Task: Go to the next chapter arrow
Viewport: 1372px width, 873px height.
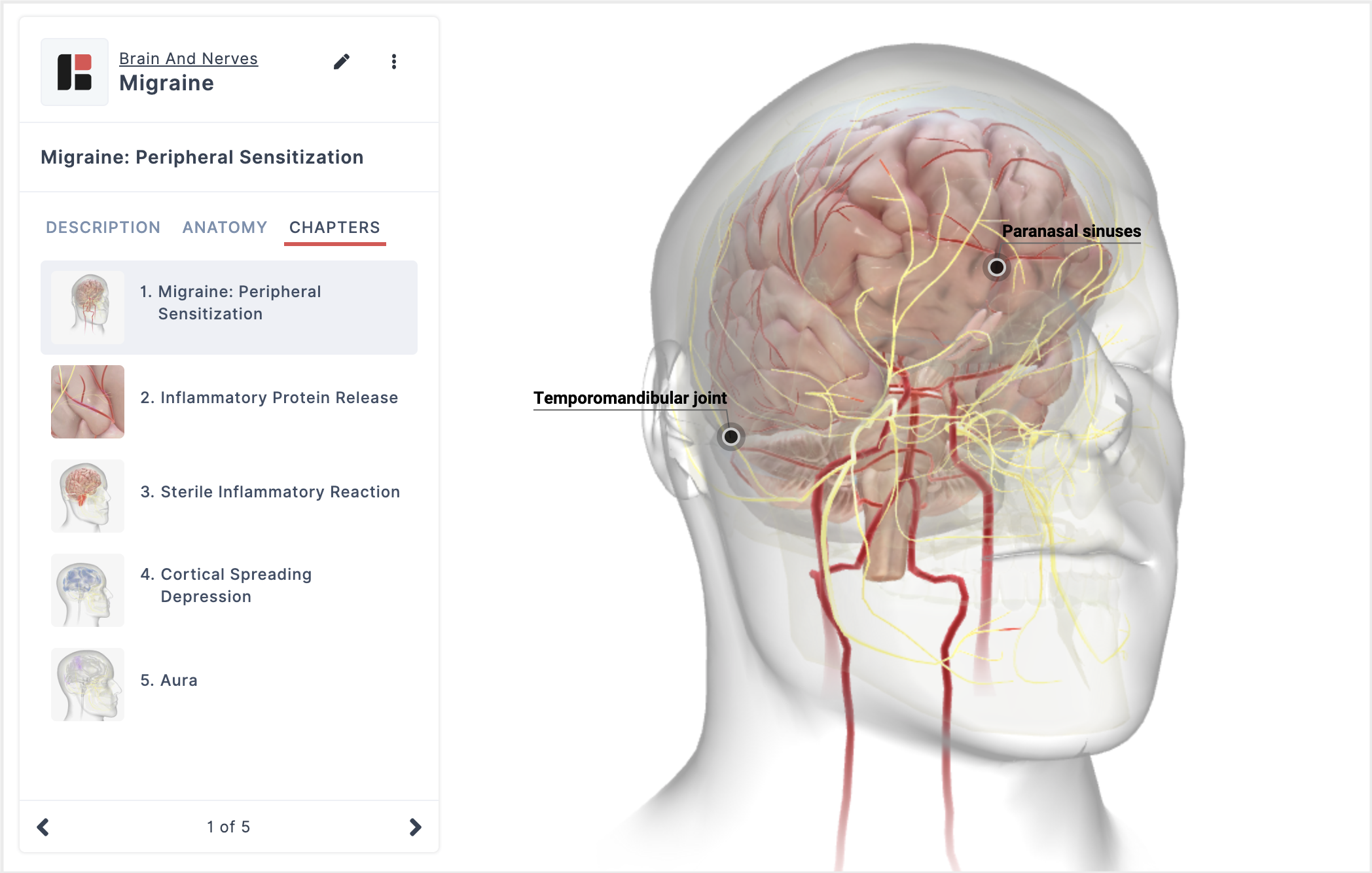Action: pyautogui.click(x=415, y=827)
